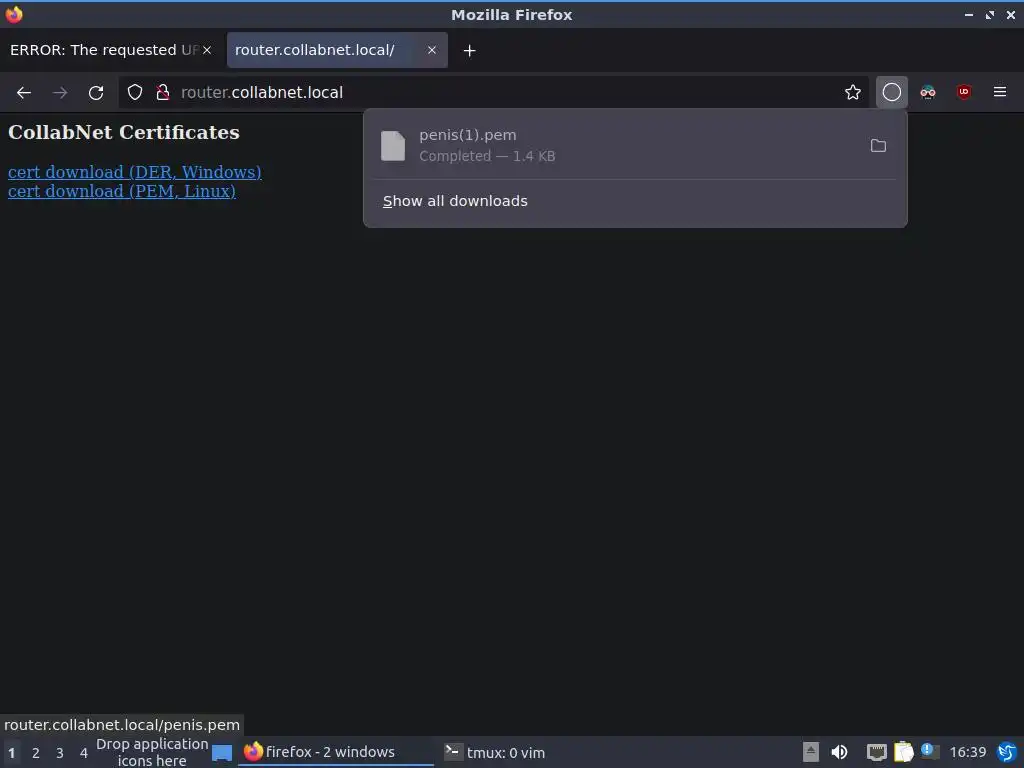The width and height of the screenshot is (1024, 768).
Task: Switch to workspace 1 in the panel
Action: tap(11, 753)
